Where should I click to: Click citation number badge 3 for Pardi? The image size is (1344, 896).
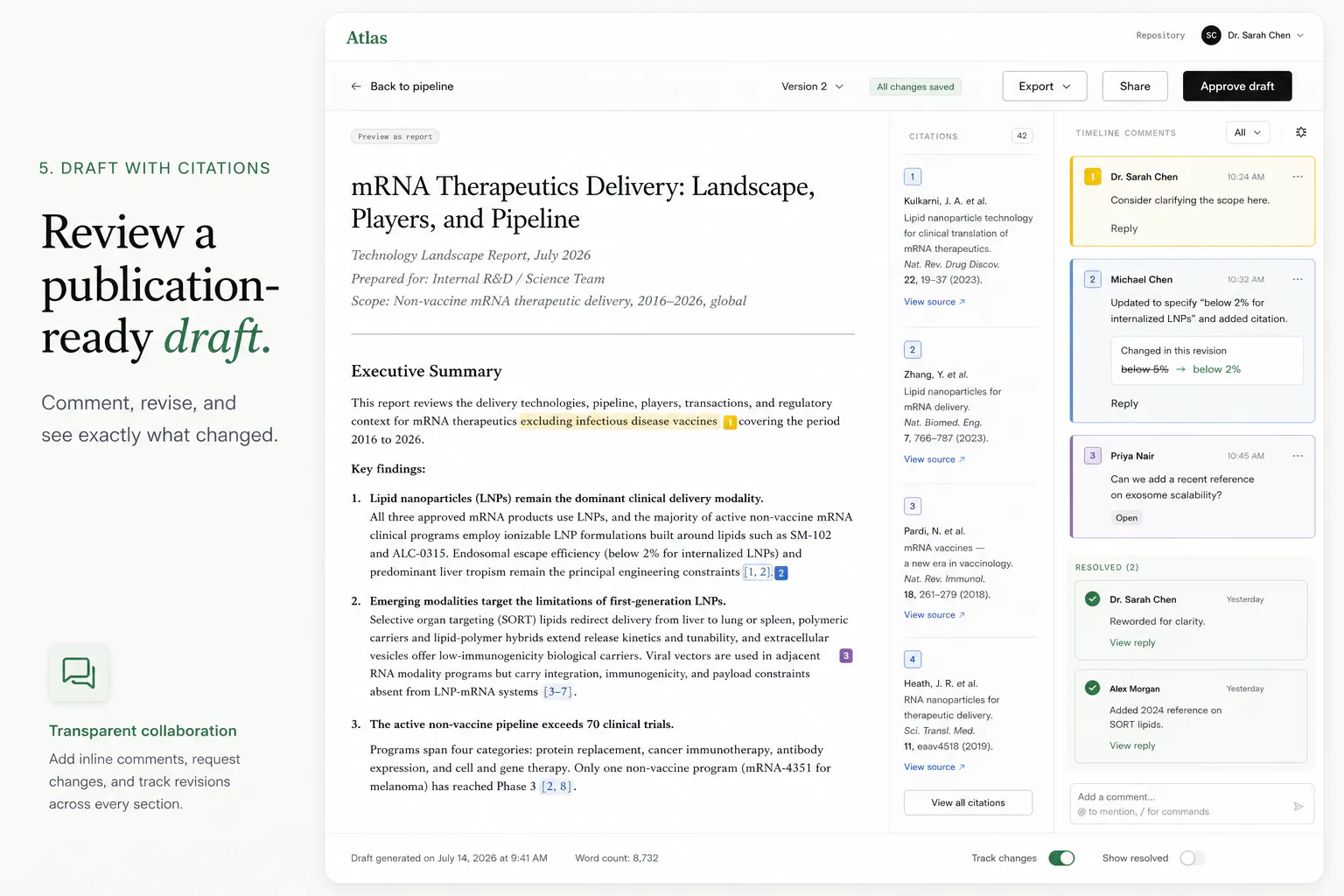click(913, 507)
